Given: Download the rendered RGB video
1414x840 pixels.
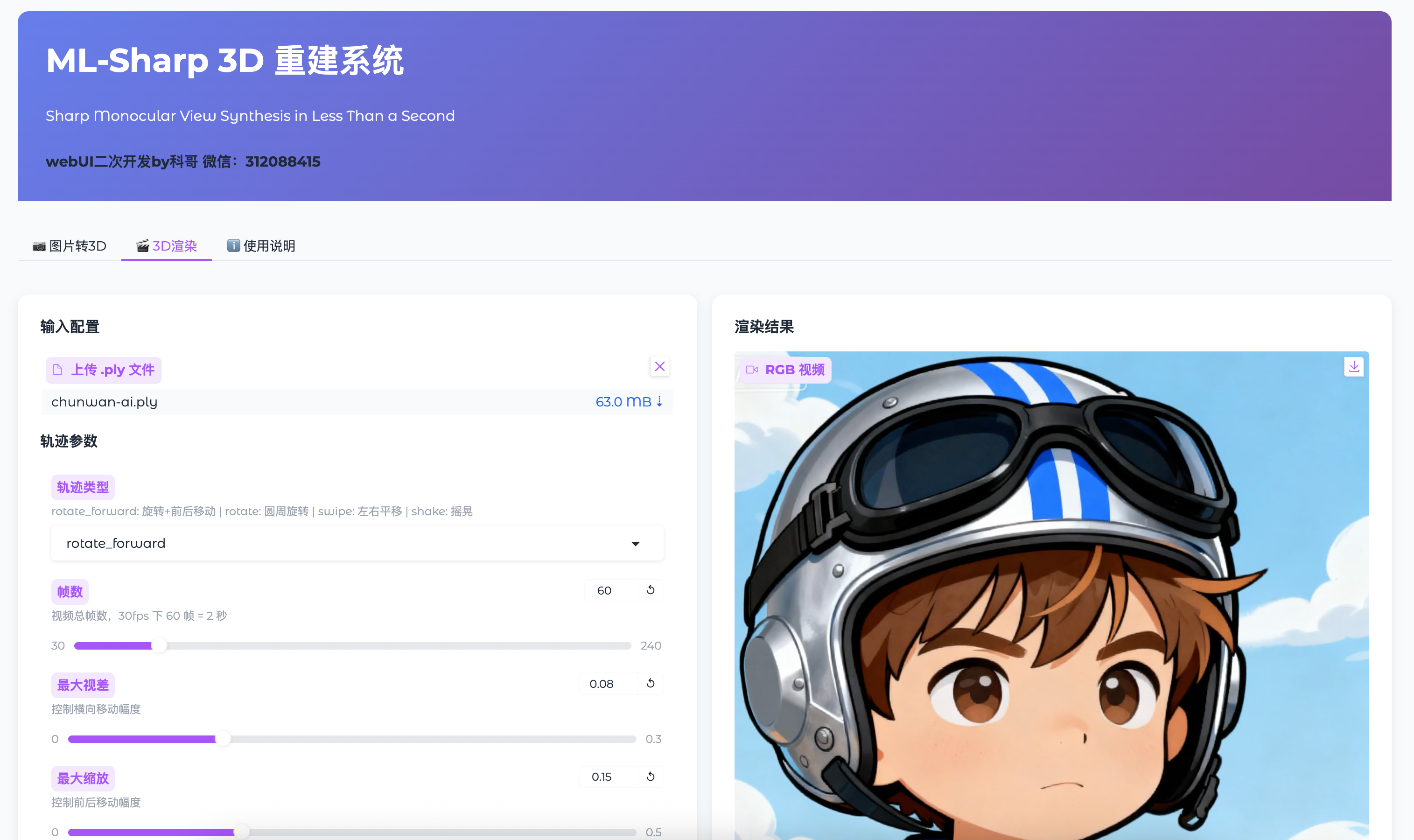Looking at the screenshot, I should (1353, 366).
